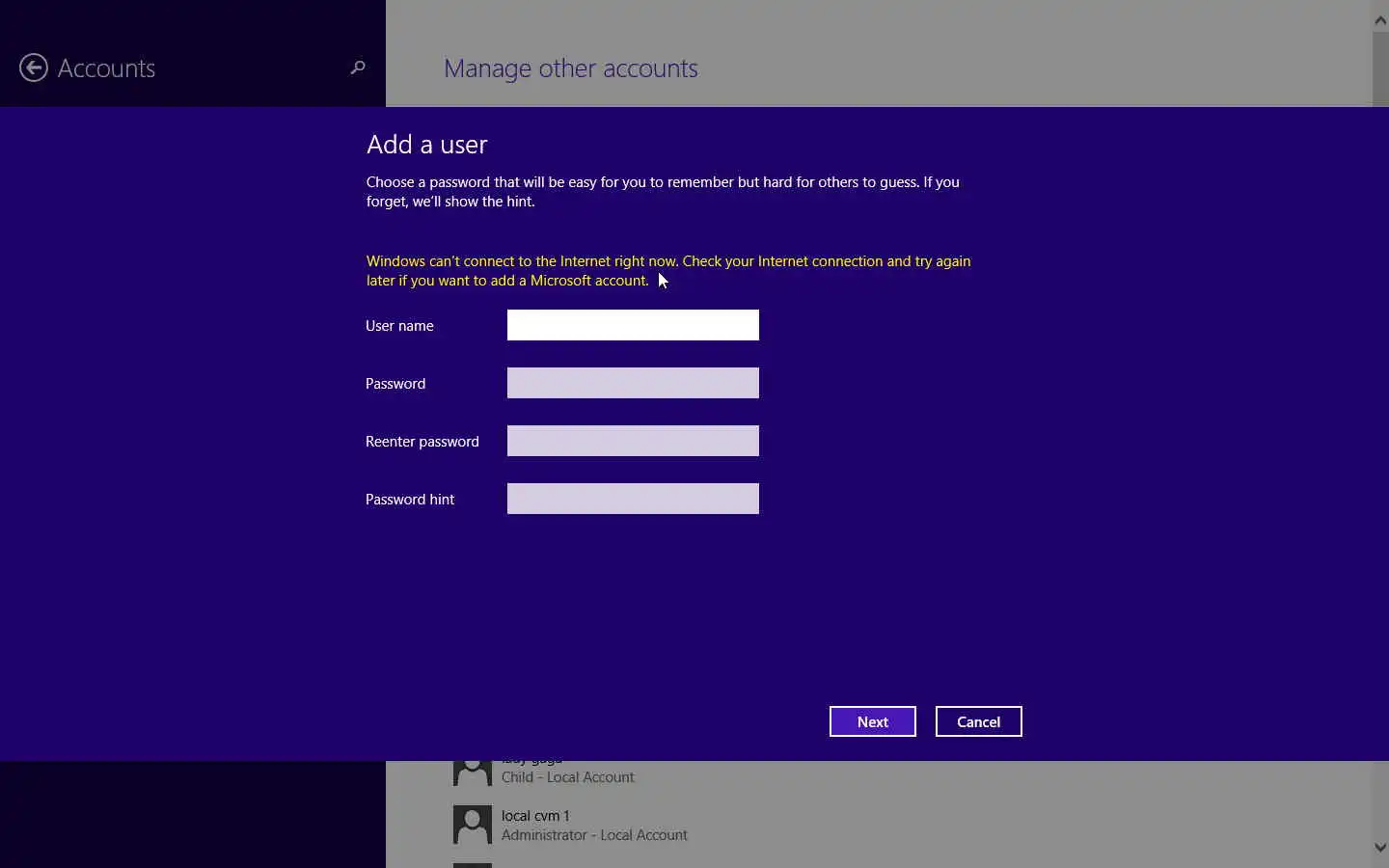Click the 'Add a user' dialog title
Image resolution: width=1389 pixels, height=868 pixels.
(427, 145)
